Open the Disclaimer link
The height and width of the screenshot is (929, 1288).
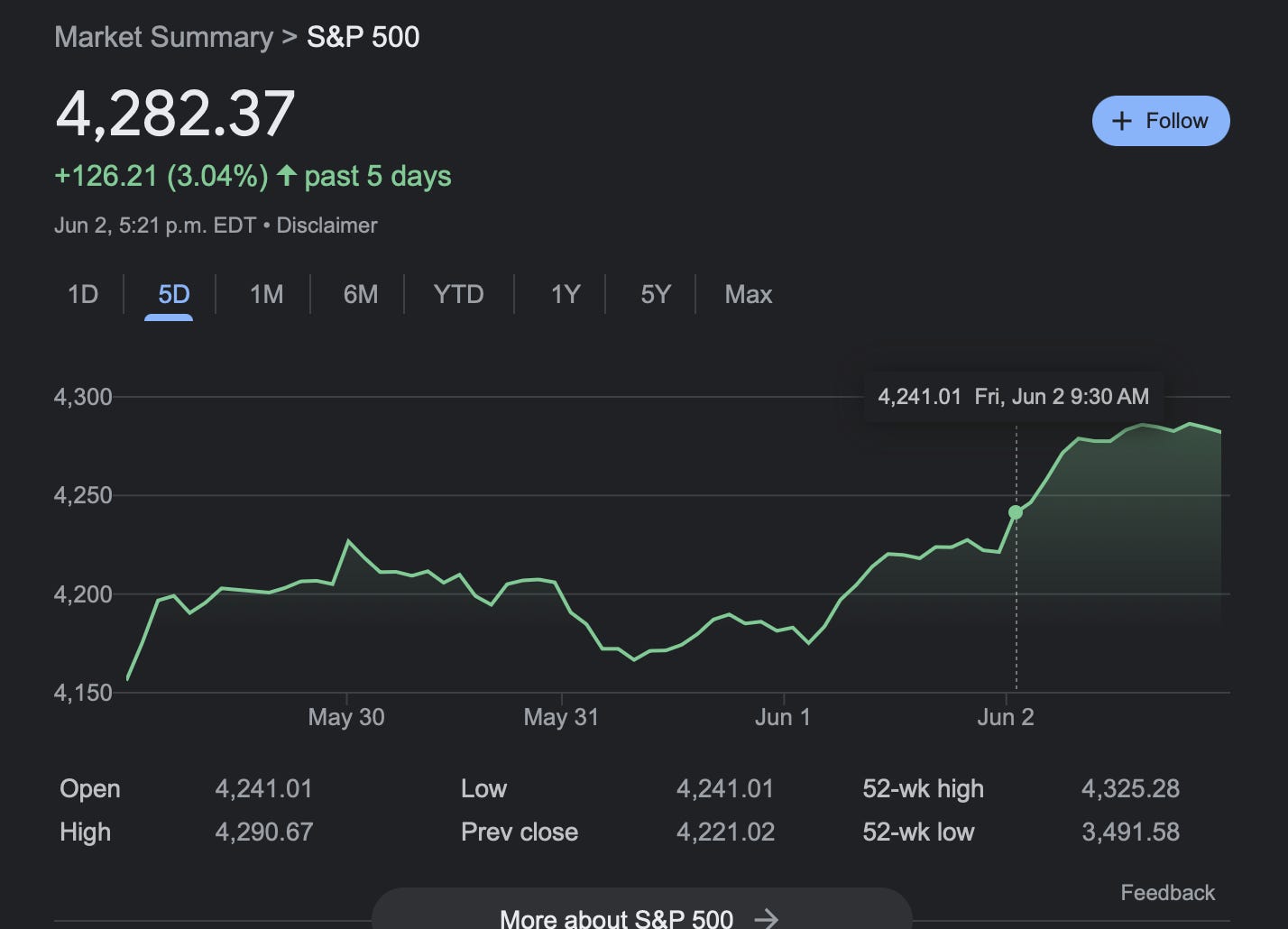tap(327, 225)
